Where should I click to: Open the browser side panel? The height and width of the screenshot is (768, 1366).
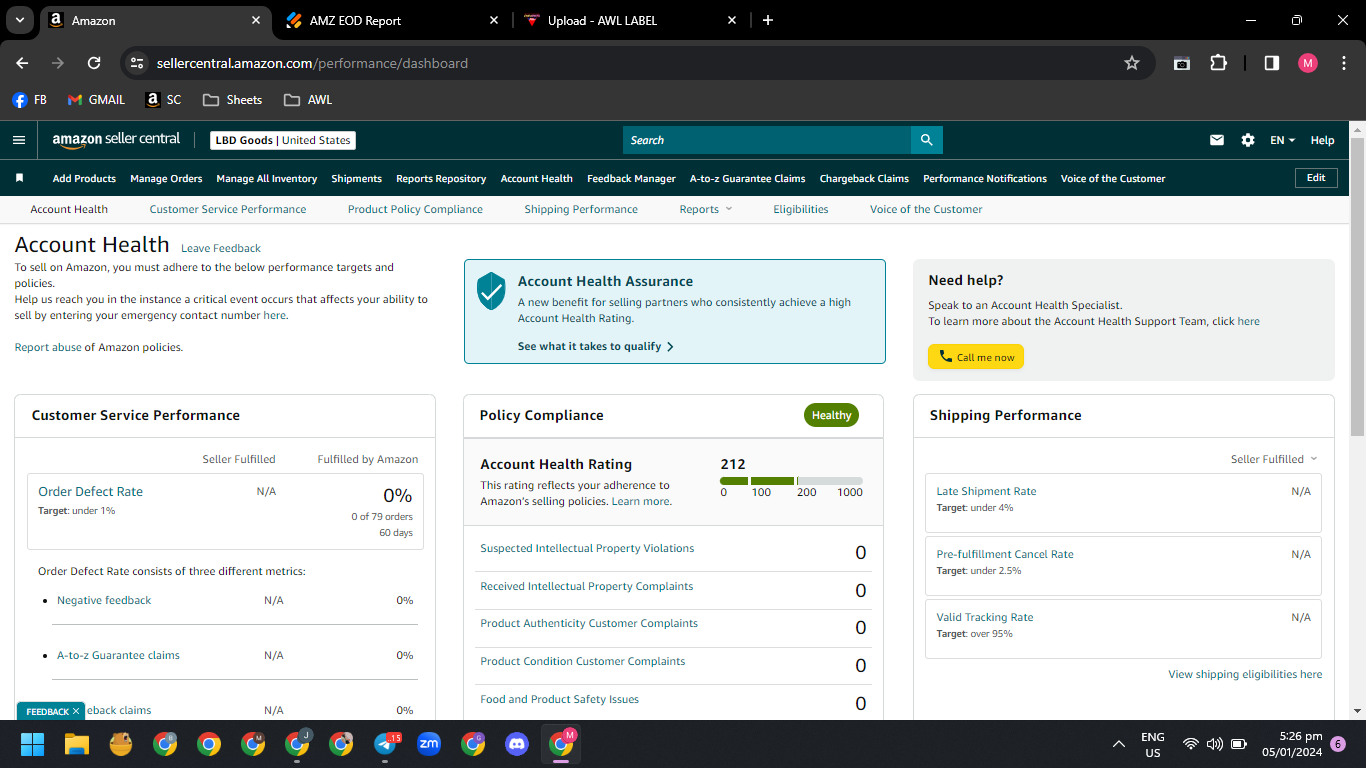1272,63
